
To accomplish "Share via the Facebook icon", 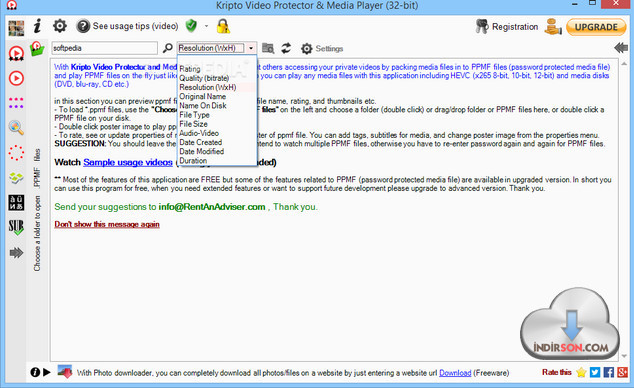I will pos(609,372).
